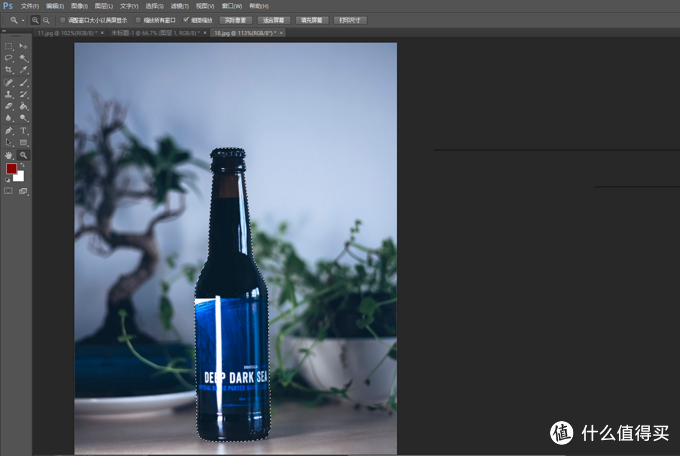Select the Eraser tool

pos(9,106)
